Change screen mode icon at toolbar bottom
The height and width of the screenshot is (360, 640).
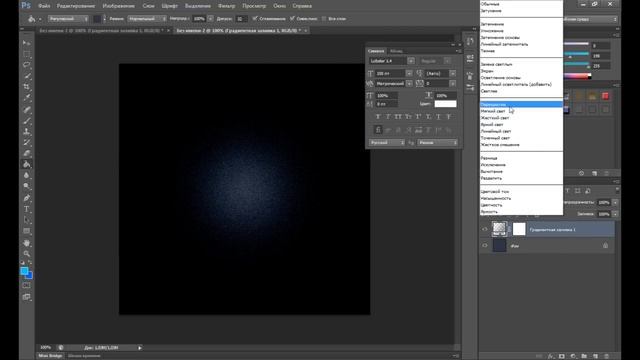click(27, 297)
